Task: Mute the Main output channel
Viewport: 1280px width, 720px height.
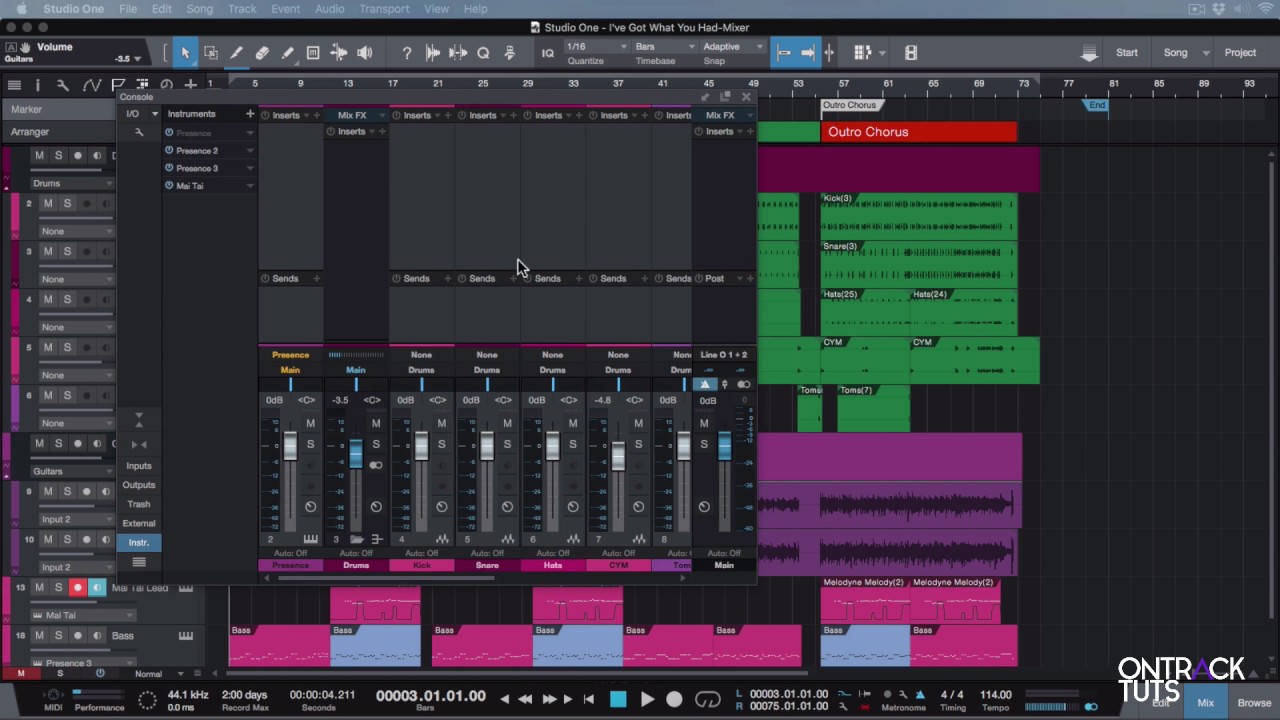Action: click(x=704, y=424)
